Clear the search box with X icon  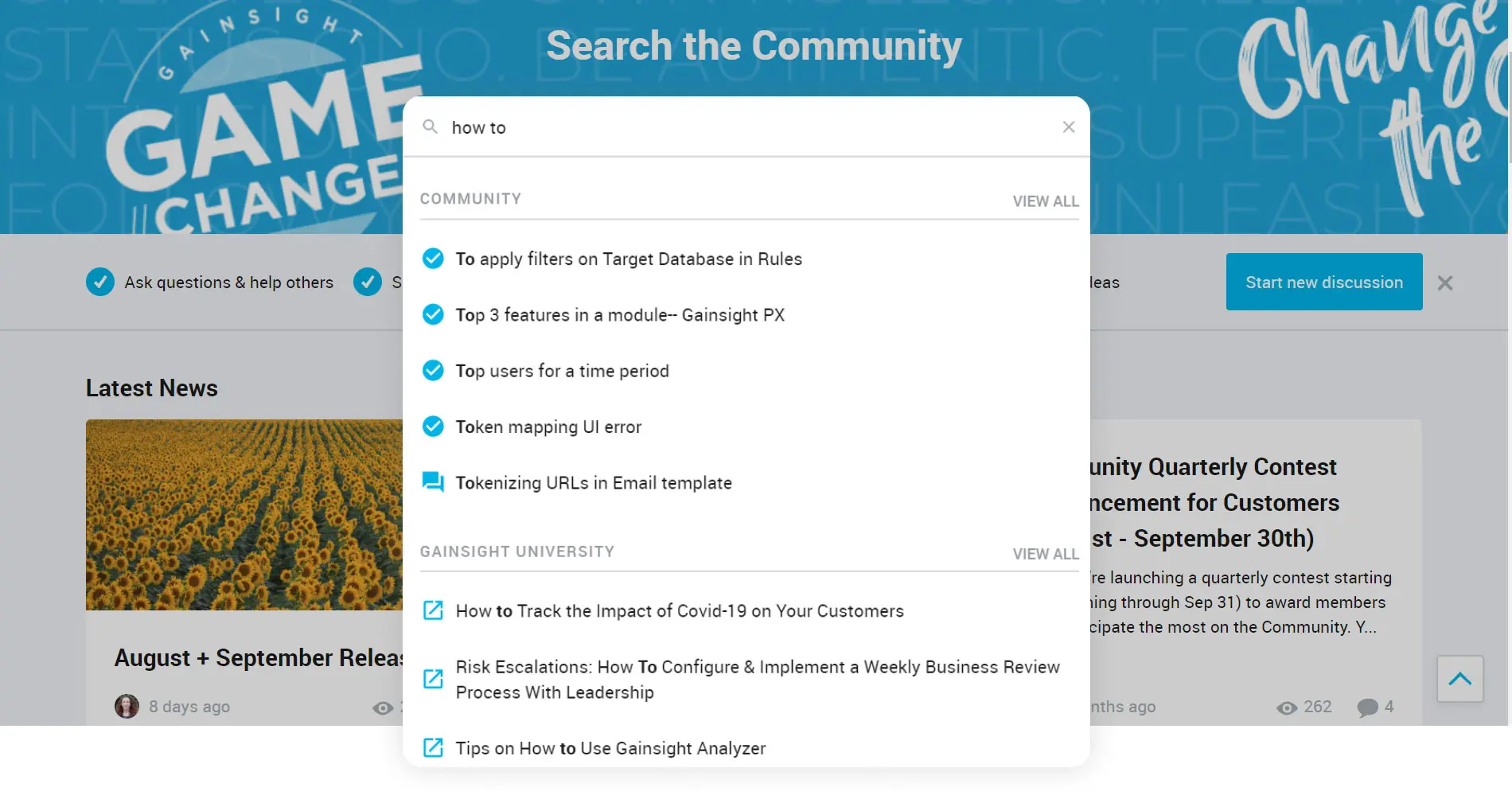click(x=1069, y=127)
